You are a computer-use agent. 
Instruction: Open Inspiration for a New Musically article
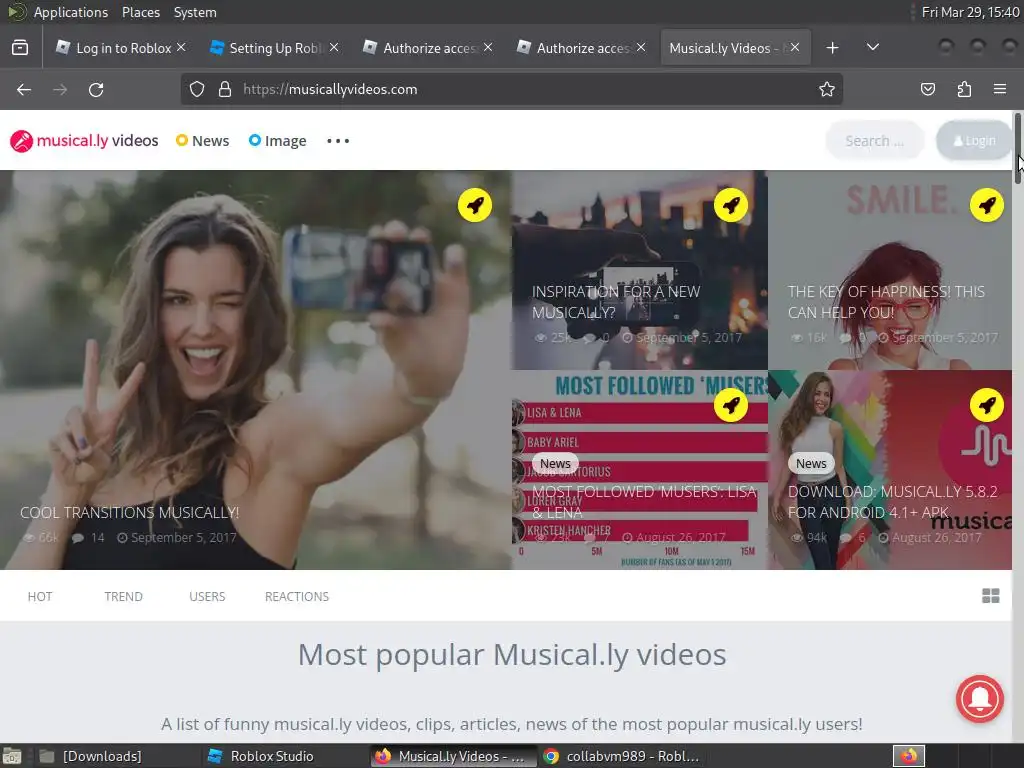616,302
